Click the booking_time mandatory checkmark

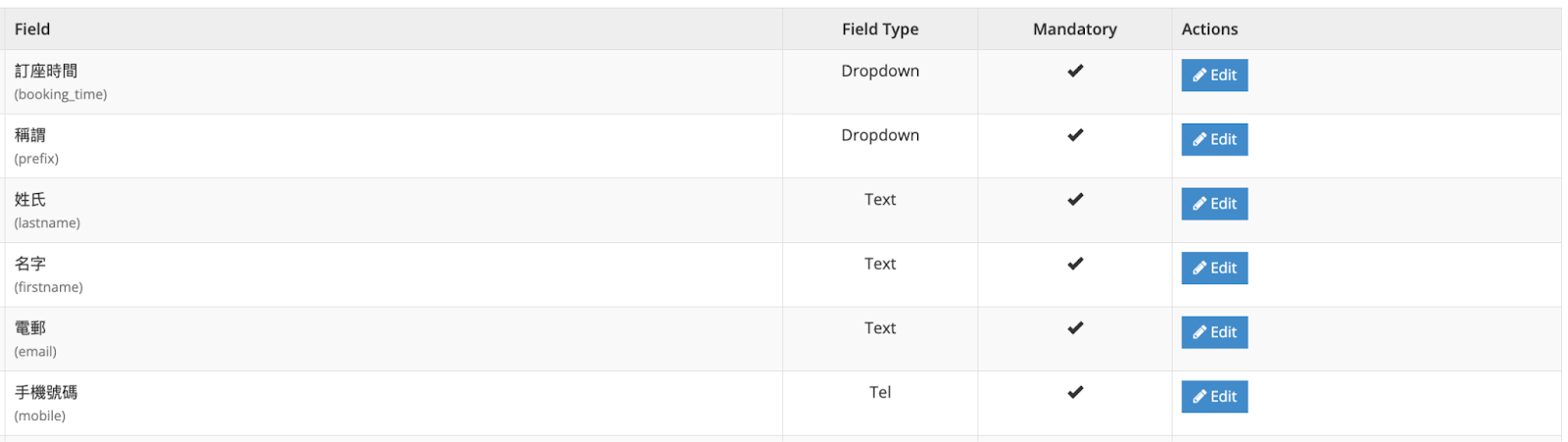(x=1075, y=71)
